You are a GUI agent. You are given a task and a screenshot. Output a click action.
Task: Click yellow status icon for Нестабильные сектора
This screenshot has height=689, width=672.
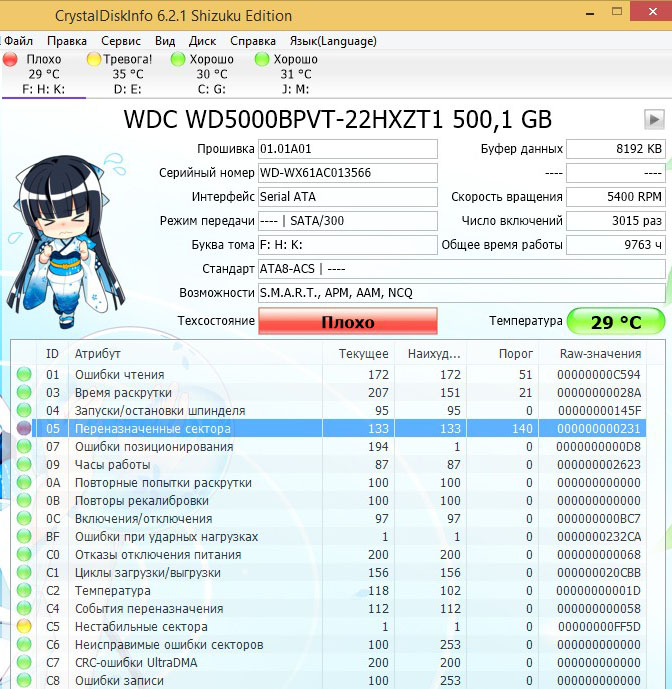coord(24,627)
